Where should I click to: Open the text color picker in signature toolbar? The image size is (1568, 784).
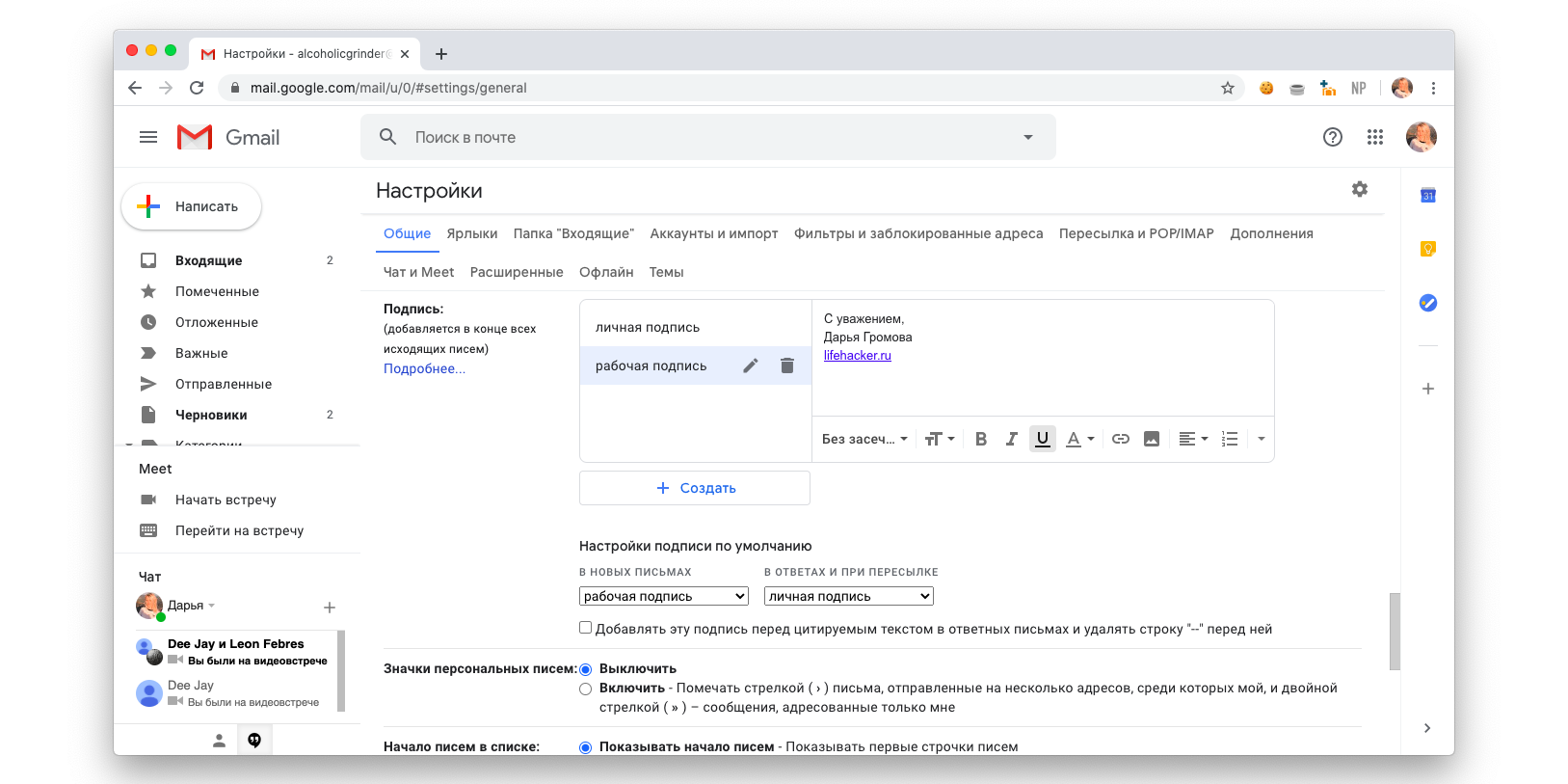coord(1079,439)
